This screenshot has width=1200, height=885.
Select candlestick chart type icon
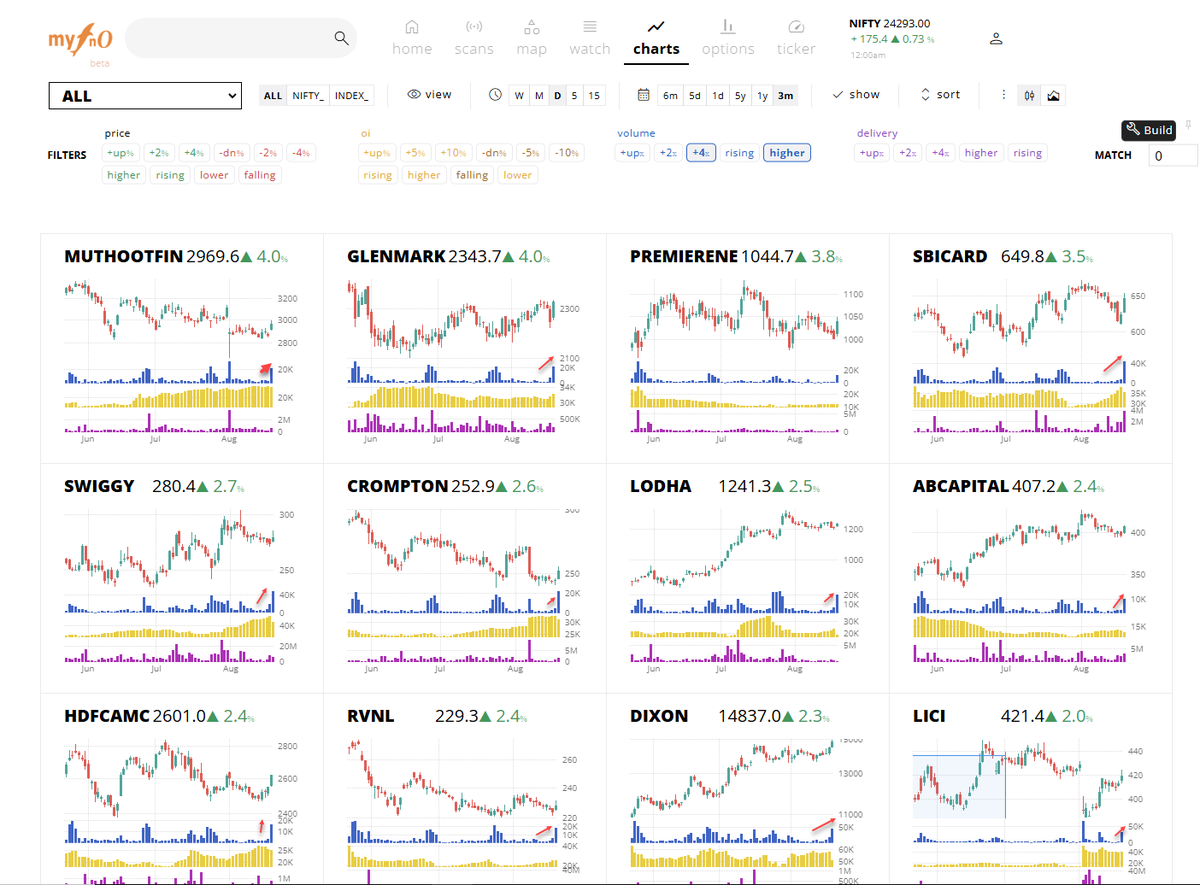point(1029,96)
